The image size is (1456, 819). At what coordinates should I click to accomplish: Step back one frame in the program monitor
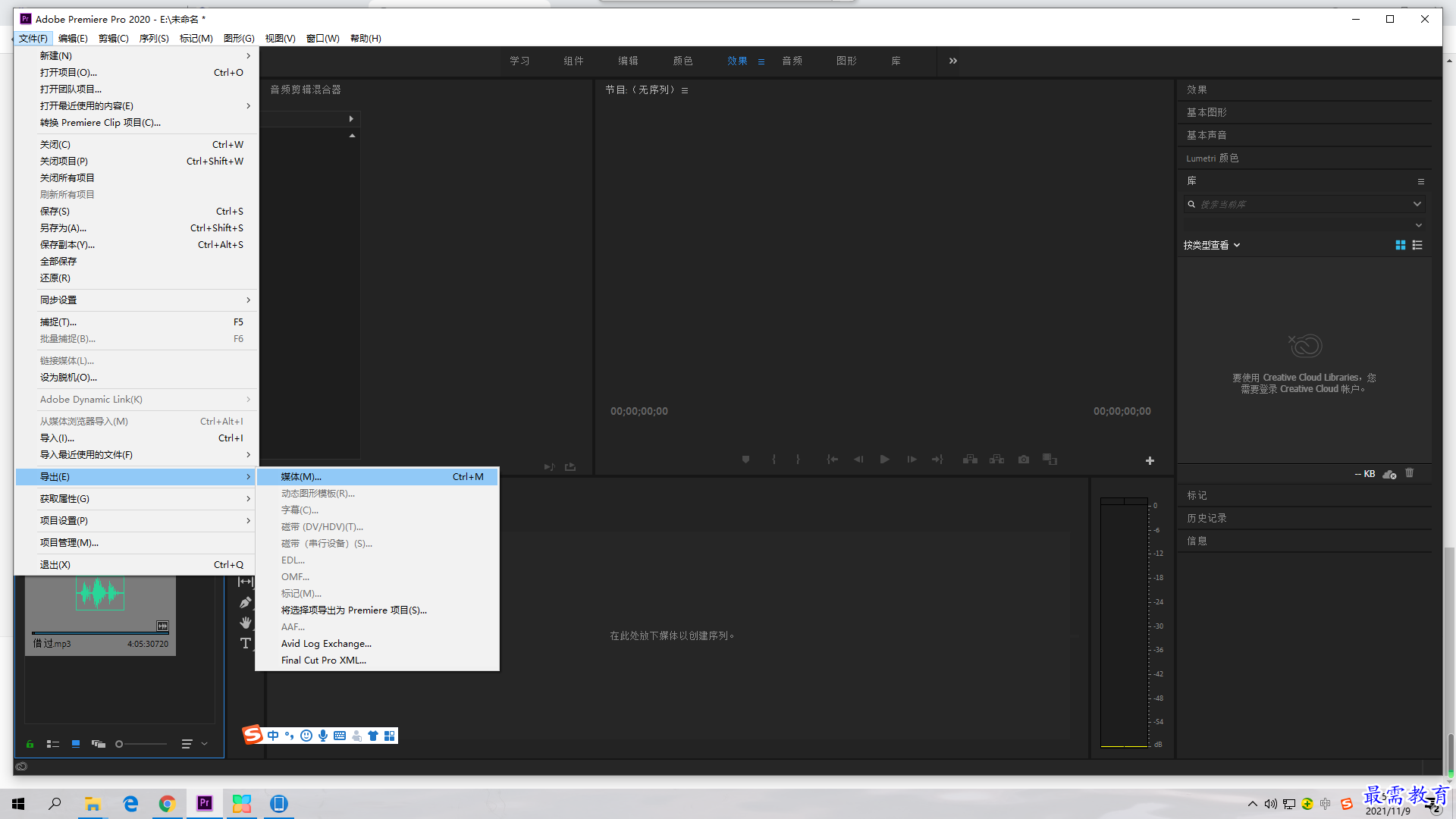(x=858, y=460)
